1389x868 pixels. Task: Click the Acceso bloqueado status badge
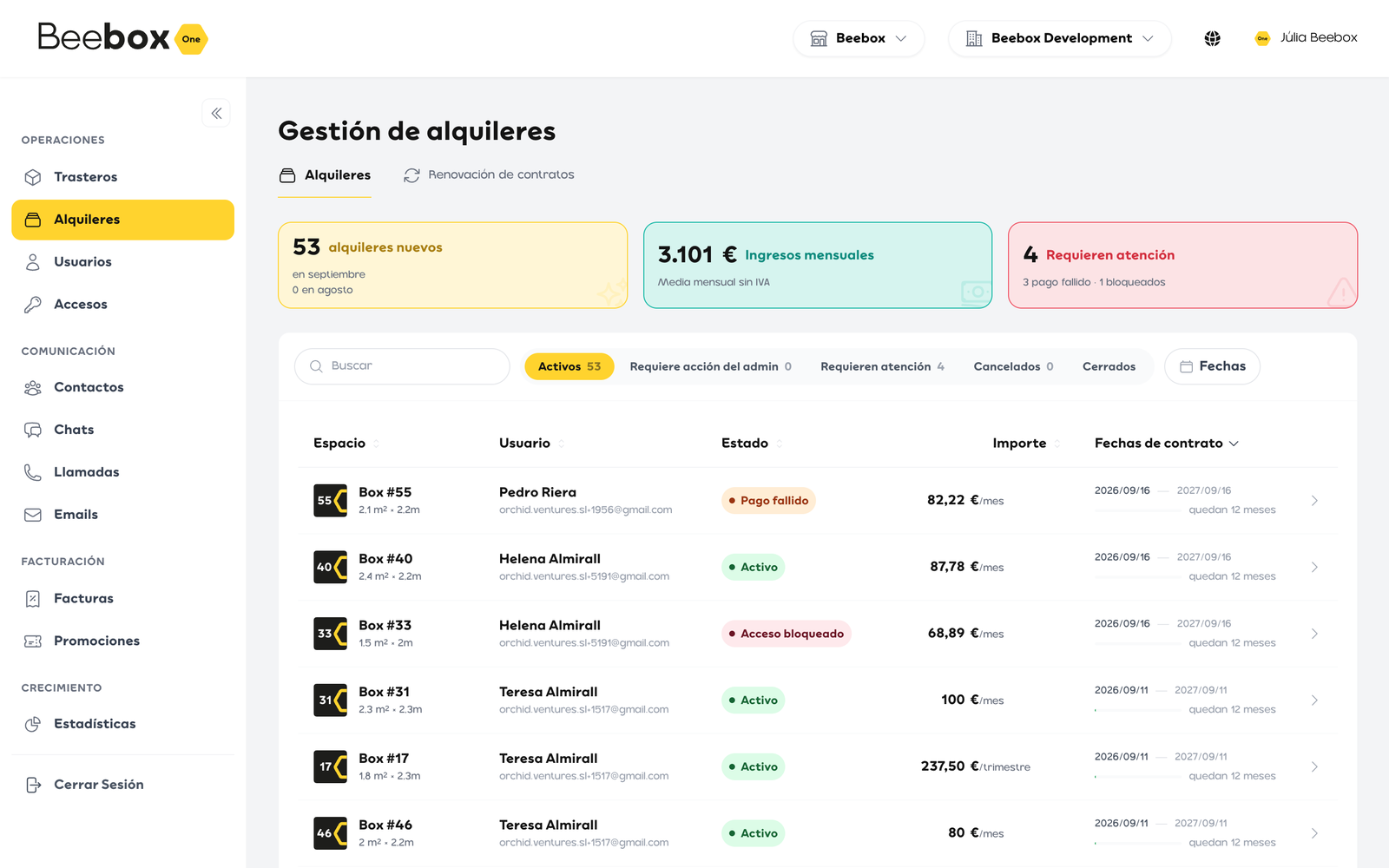tap(786, 634)
